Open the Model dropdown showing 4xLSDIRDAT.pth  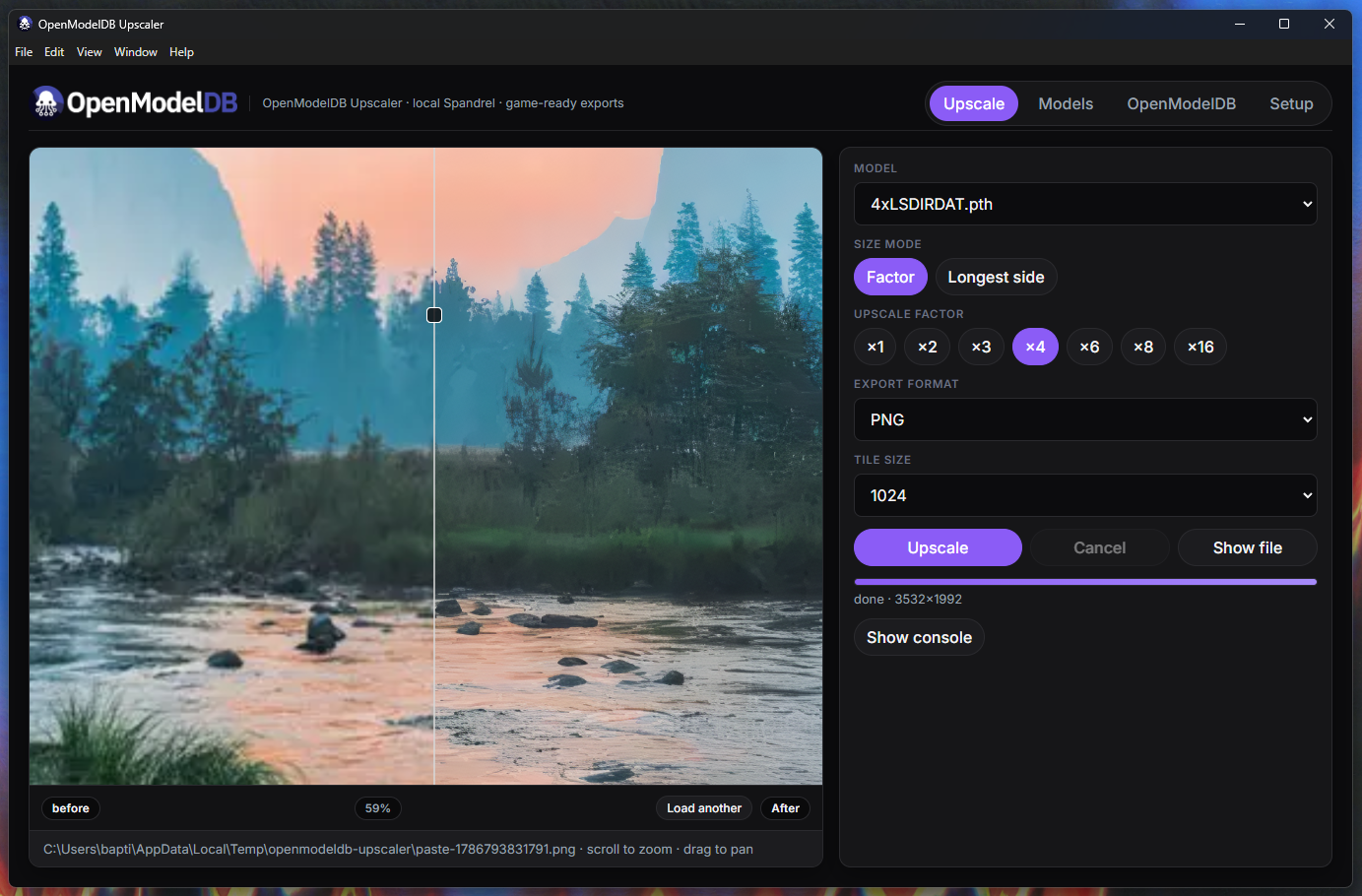click(x=1085, y=204)
